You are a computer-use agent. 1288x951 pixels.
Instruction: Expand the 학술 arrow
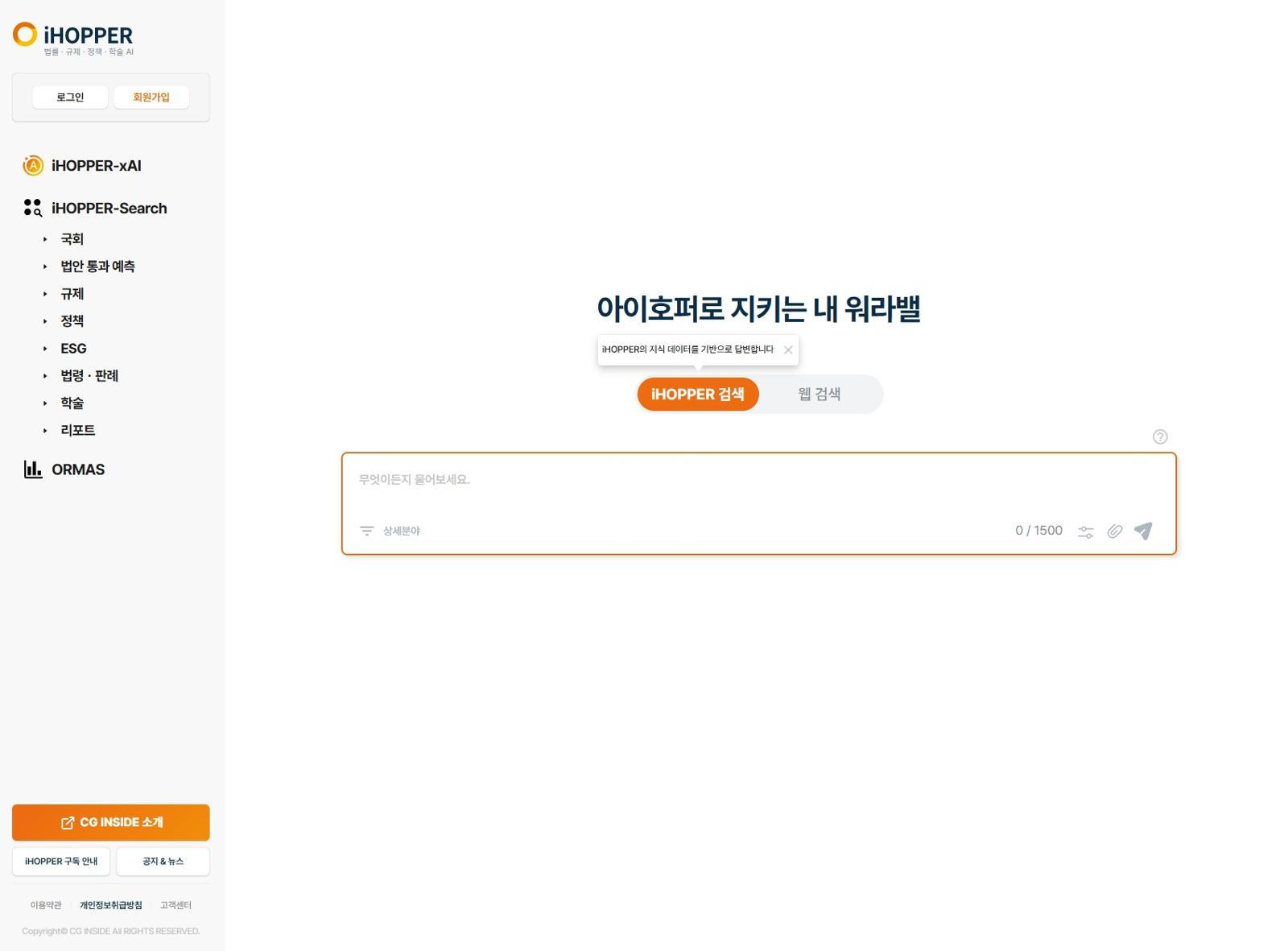[45, 403]
